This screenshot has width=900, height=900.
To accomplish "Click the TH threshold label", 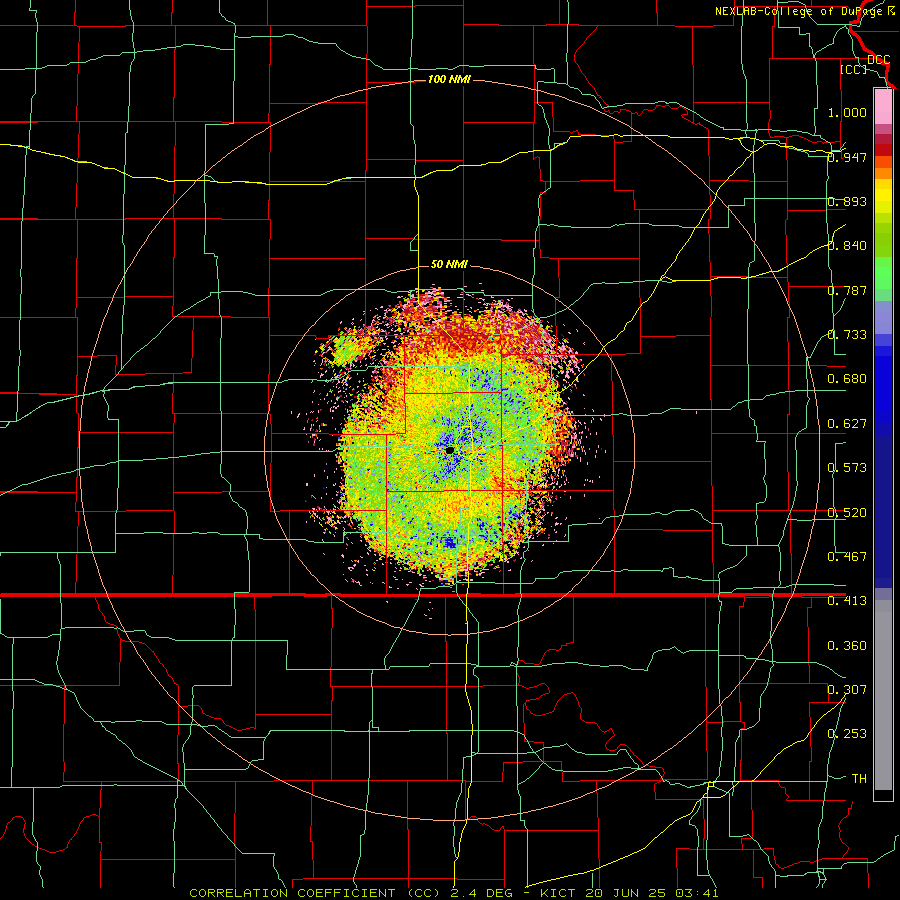I will click(859, 779).
